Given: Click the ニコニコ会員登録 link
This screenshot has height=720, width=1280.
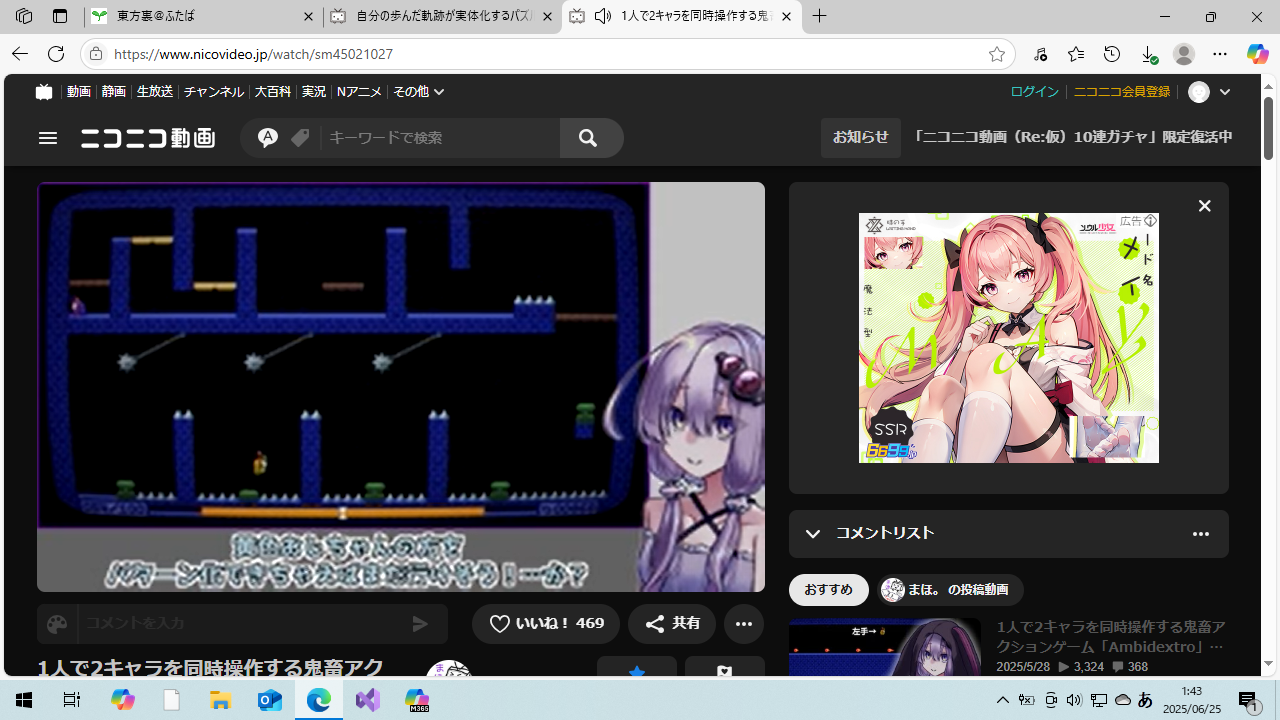Looking at the screenshot, I should click(1121, 92).
